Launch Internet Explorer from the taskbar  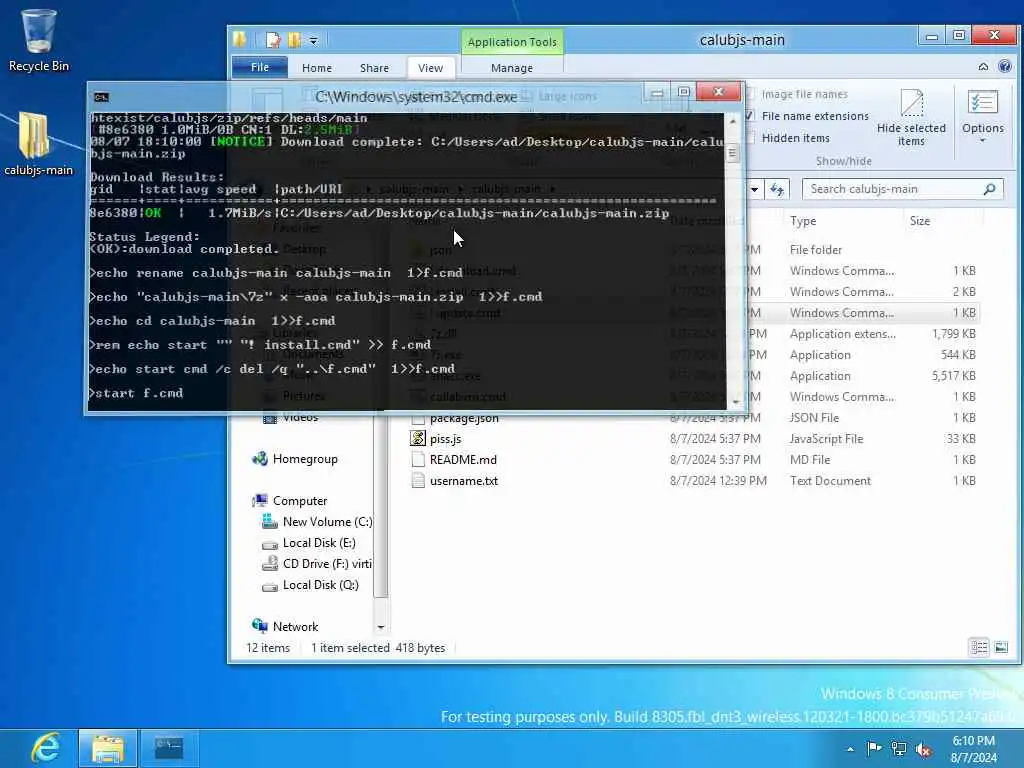tap(46, 748)
